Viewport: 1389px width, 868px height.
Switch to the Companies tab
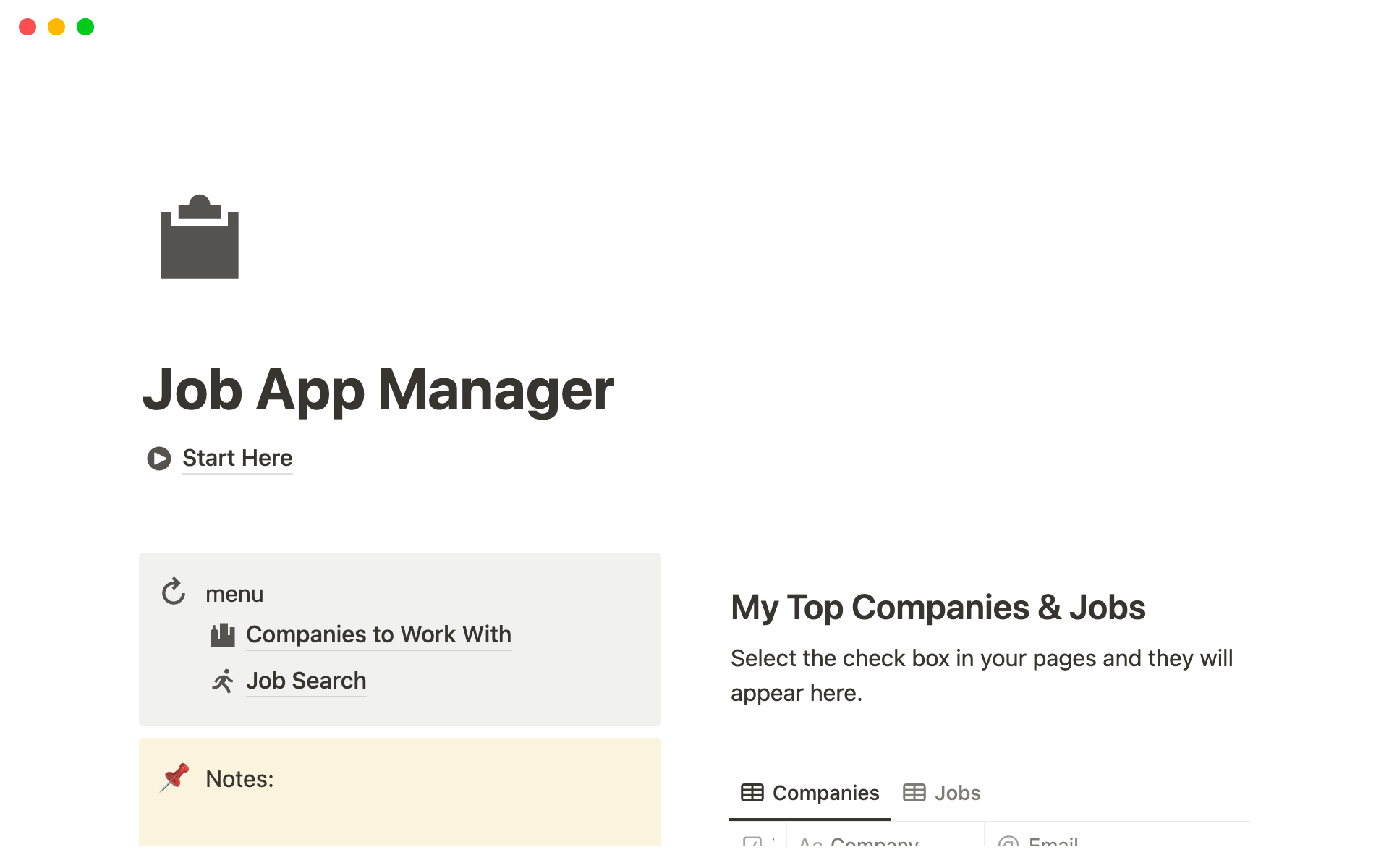coord(825,792)
